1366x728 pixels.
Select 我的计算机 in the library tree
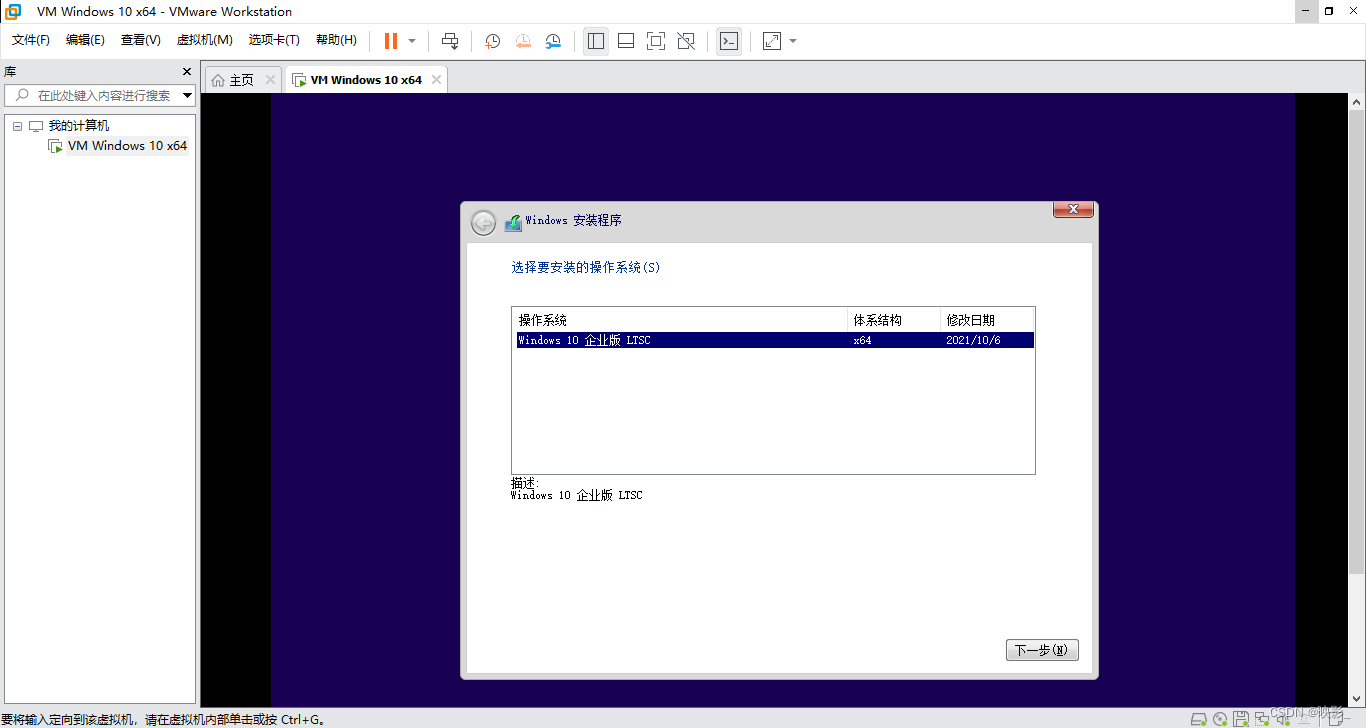[79, 126]
